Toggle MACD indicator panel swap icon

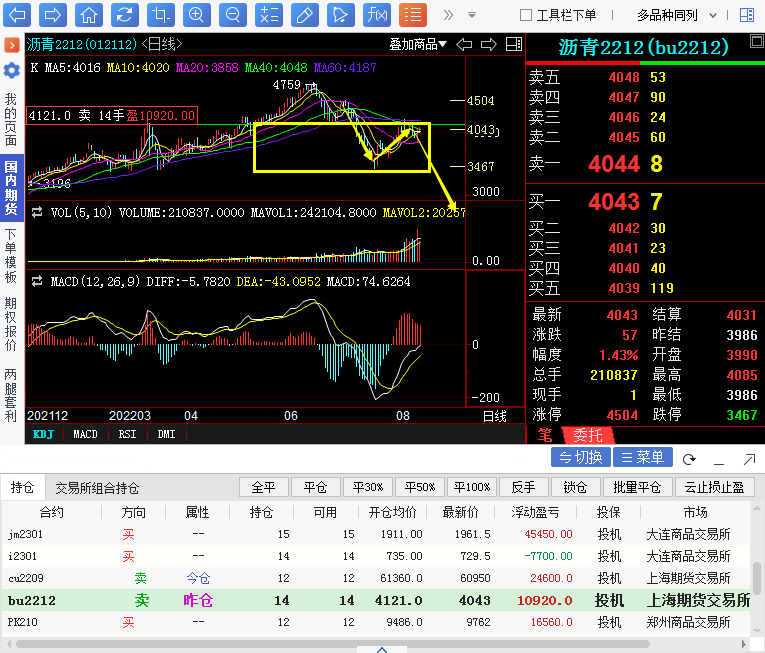coord(36,282)
